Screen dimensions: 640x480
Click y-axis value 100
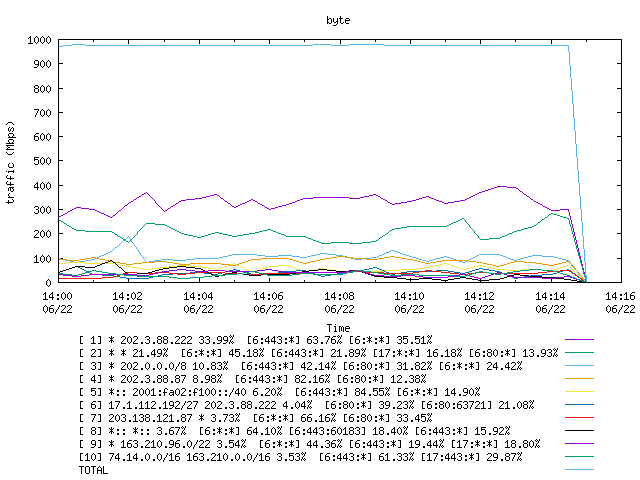pyautogui.click(x=42, y=259)
